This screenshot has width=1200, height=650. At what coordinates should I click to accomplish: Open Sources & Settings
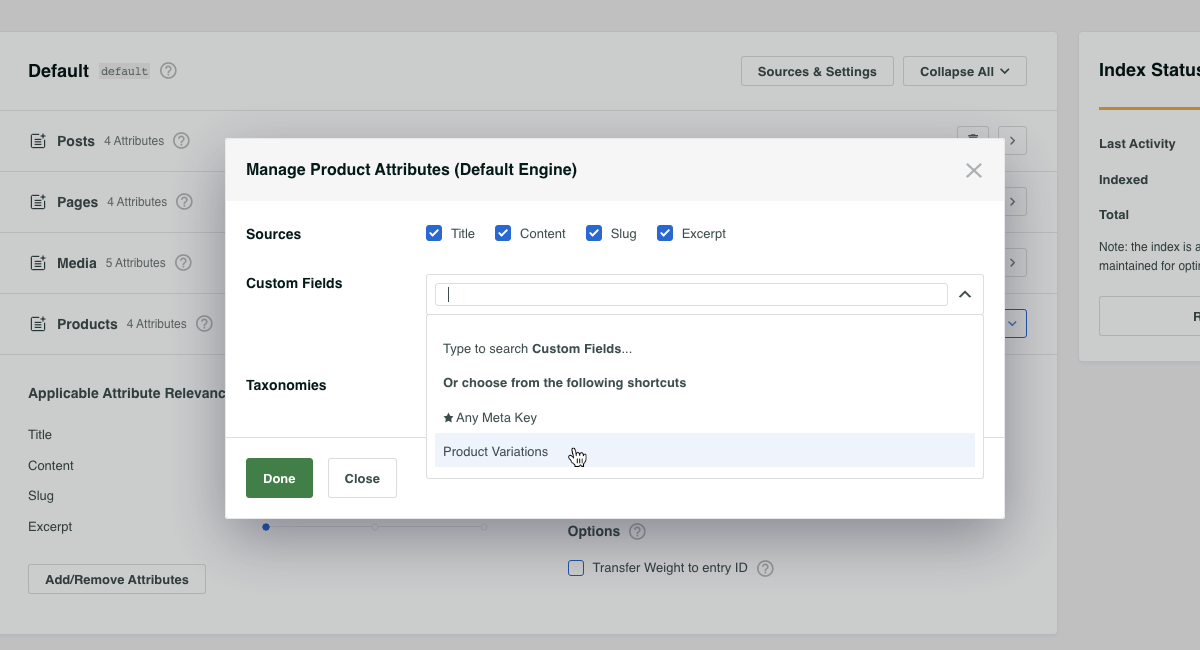coord(817,71)
